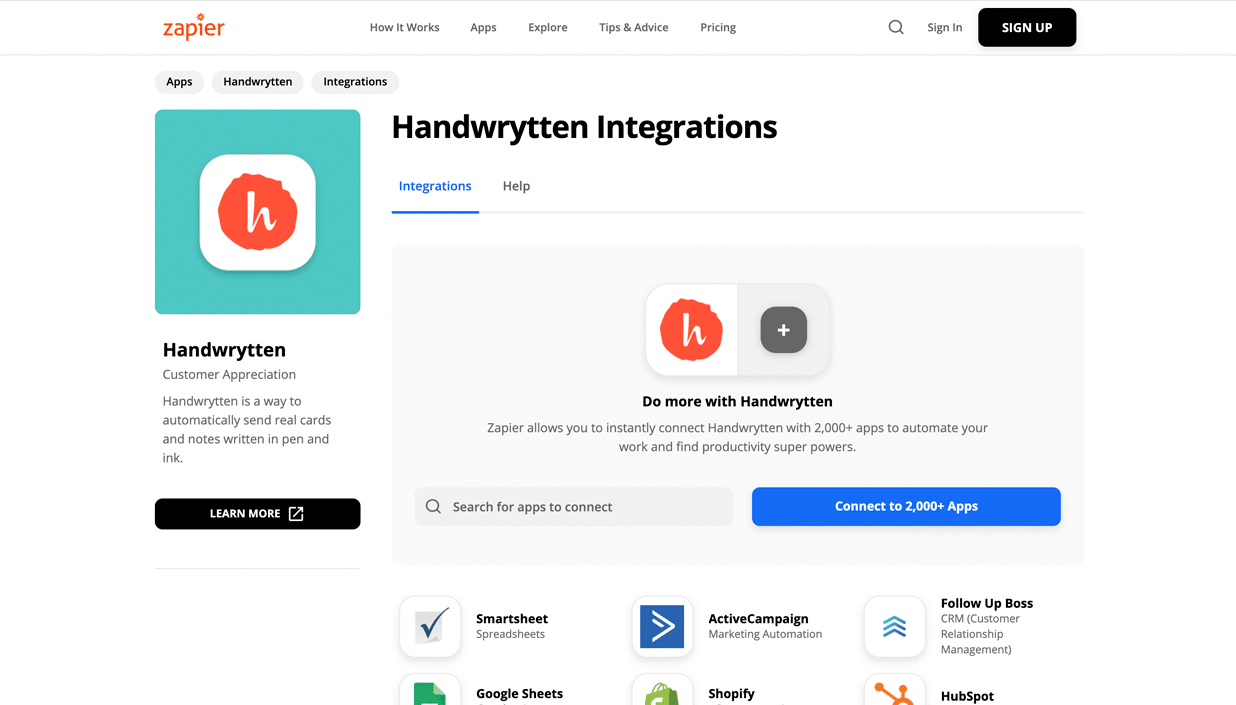Open Tips & Advice in the navigation
Screen dimensions: 1236x705
pyautogui.click(x=633, y=27)
